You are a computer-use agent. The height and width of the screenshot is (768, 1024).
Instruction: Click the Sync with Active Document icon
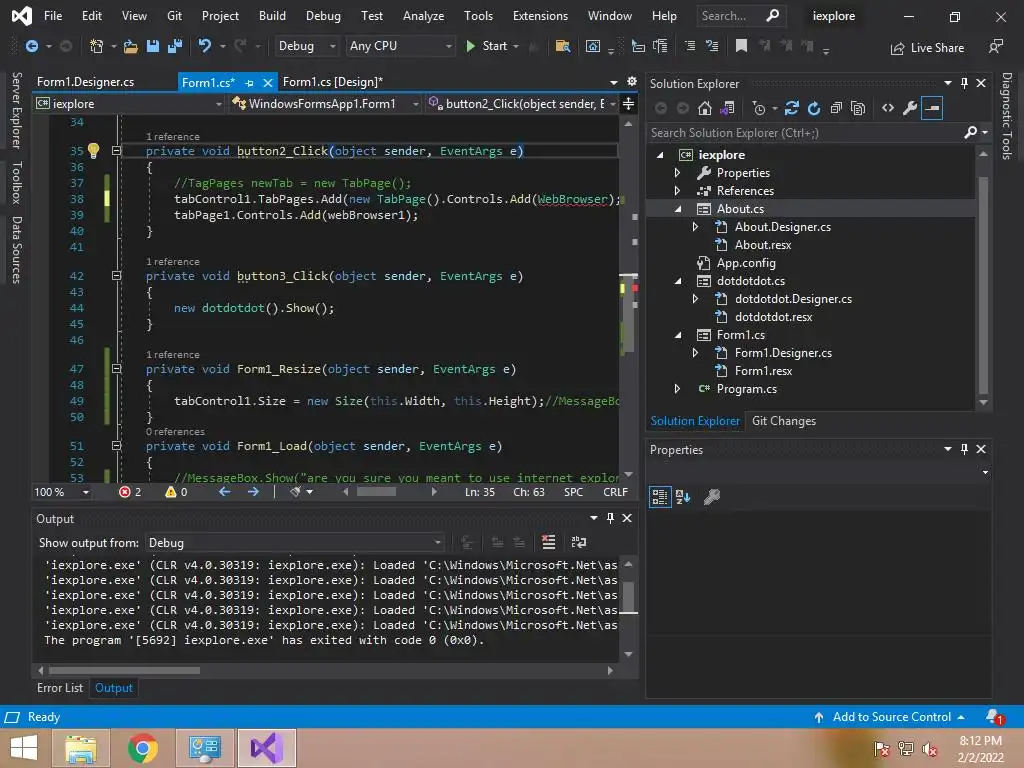792,108
